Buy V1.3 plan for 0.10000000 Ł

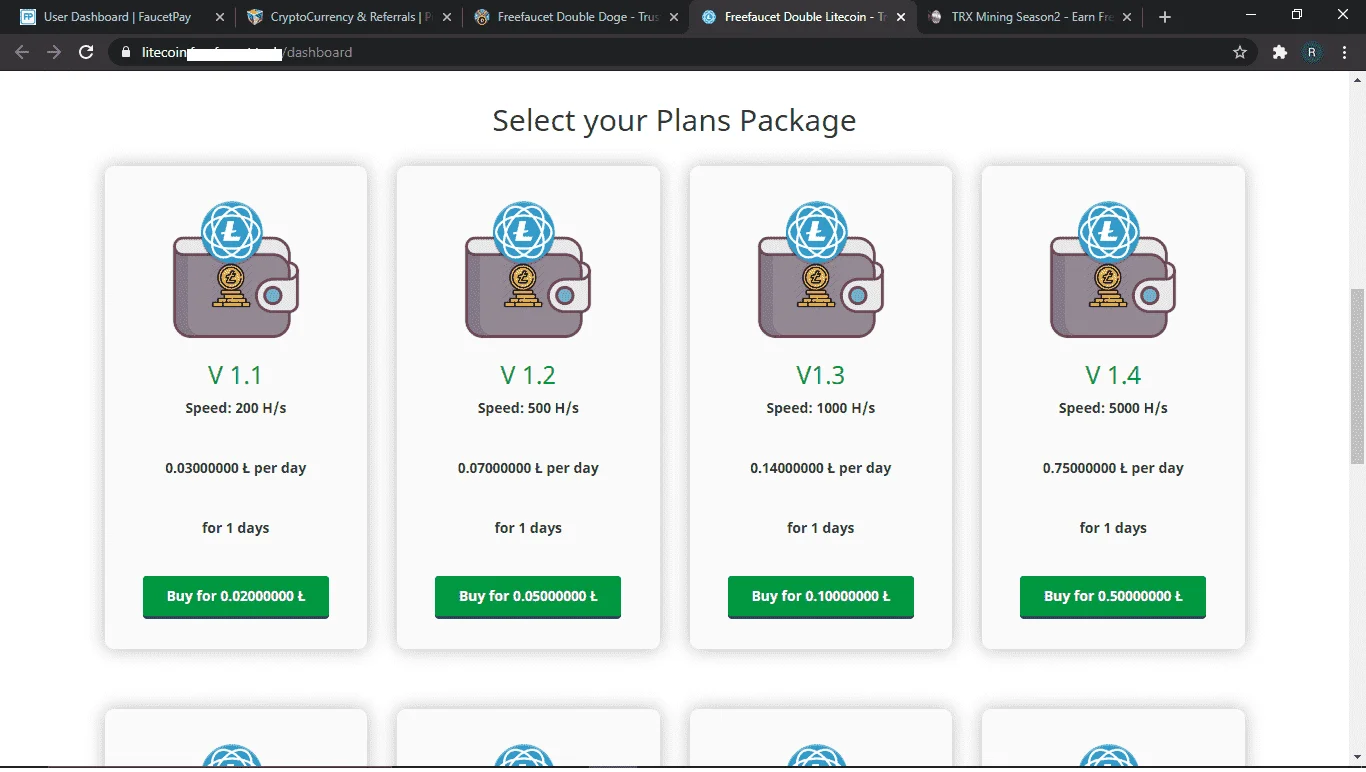tap(821, 597)
